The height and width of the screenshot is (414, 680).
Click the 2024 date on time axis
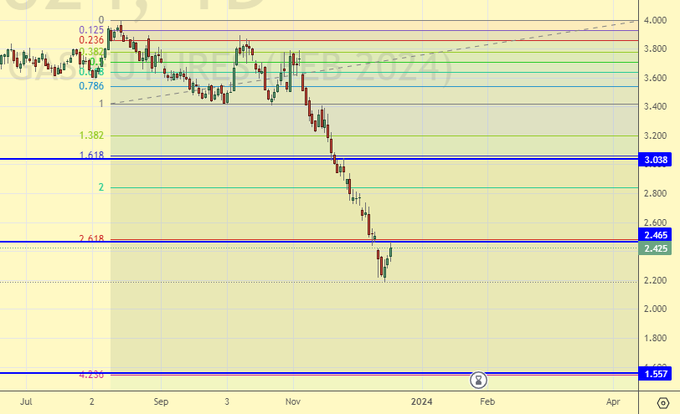421,401
